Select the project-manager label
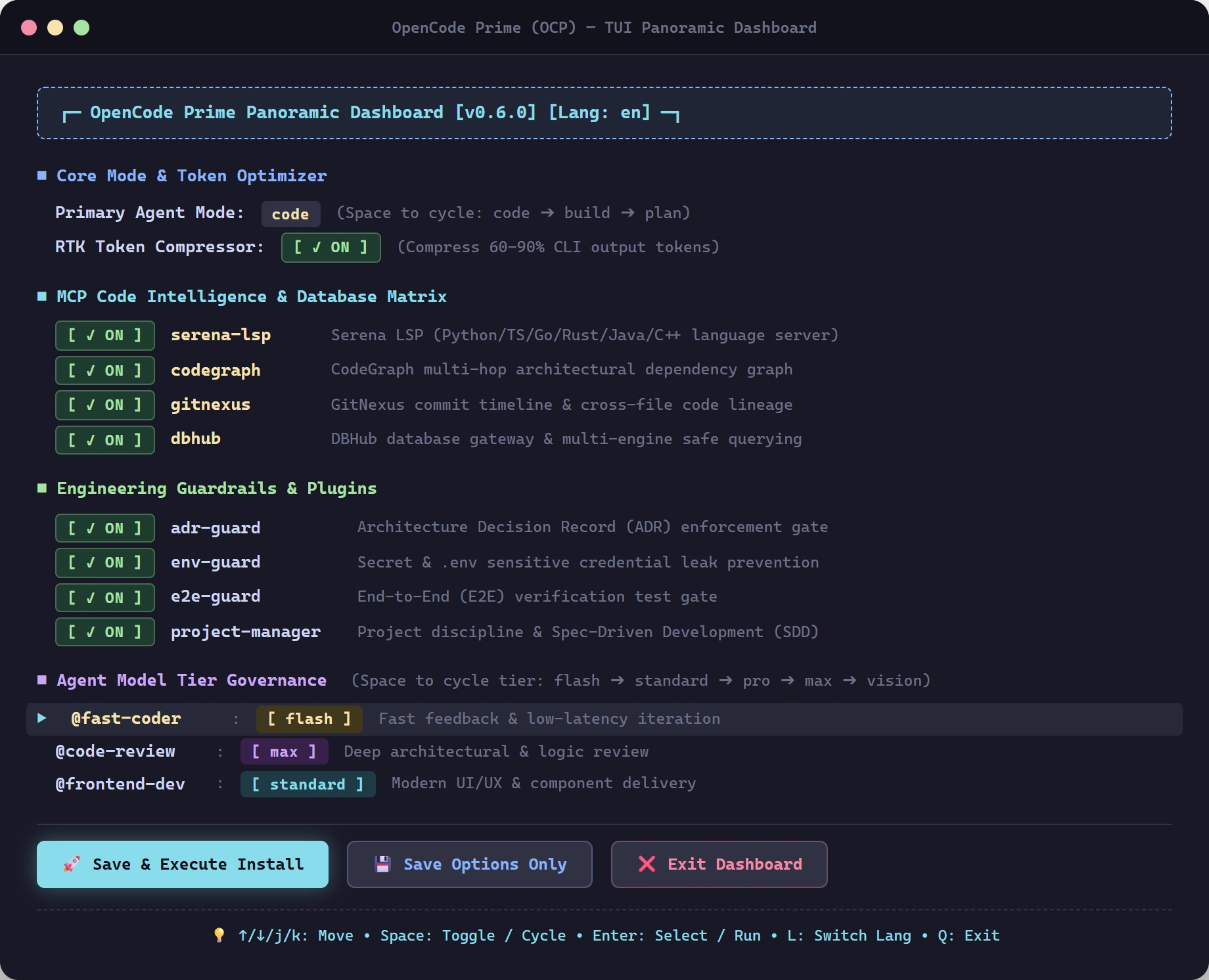The height and width of the screenshot is (980, 1209). 246,632
